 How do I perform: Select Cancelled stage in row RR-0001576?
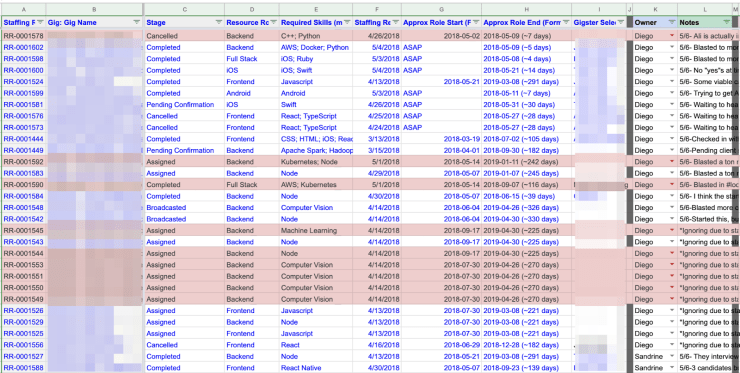(185, 116)
